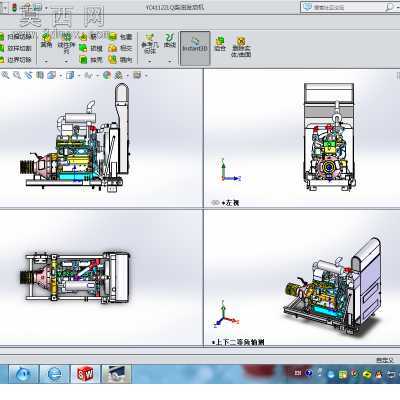The image size is (400, 400).
Task: Click the '*左视' viewport label
Action: point(230,202)
